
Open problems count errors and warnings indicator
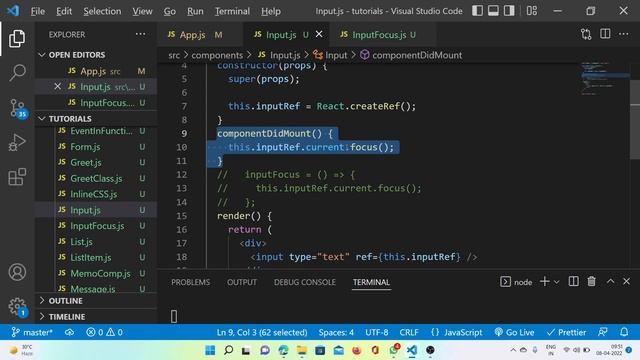(x=104, y=332)
